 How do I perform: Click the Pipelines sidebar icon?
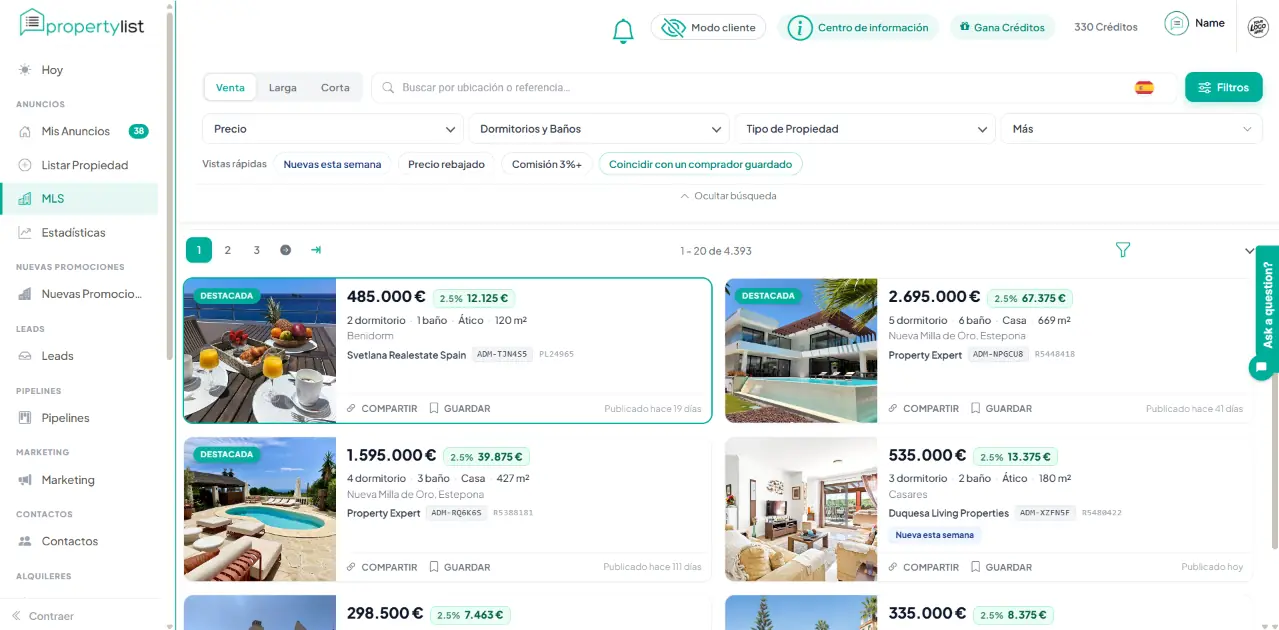click(x=25, y=418)
